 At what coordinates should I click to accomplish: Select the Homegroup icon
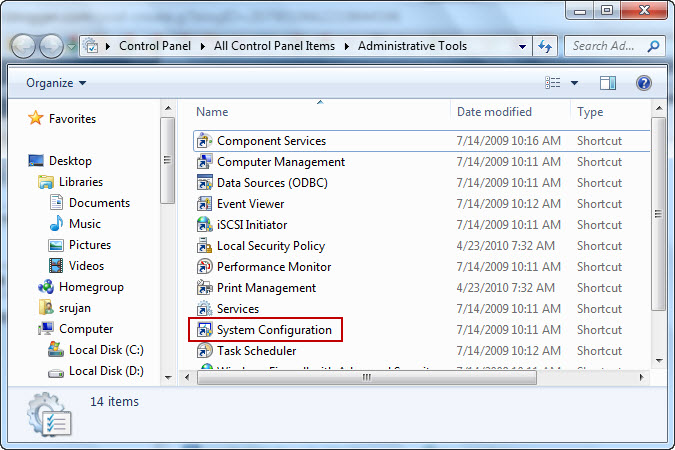46,287
